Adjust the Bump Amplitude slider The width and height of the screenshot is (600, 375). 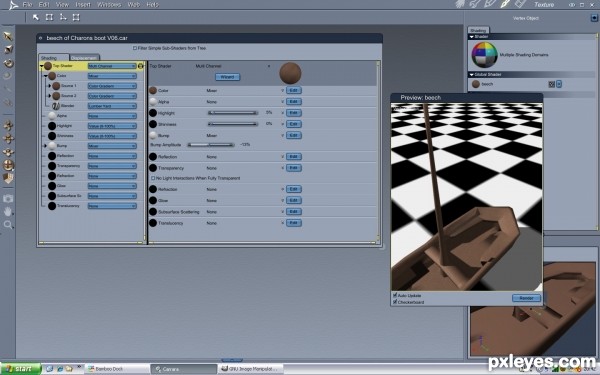click(x=211, y=145)
